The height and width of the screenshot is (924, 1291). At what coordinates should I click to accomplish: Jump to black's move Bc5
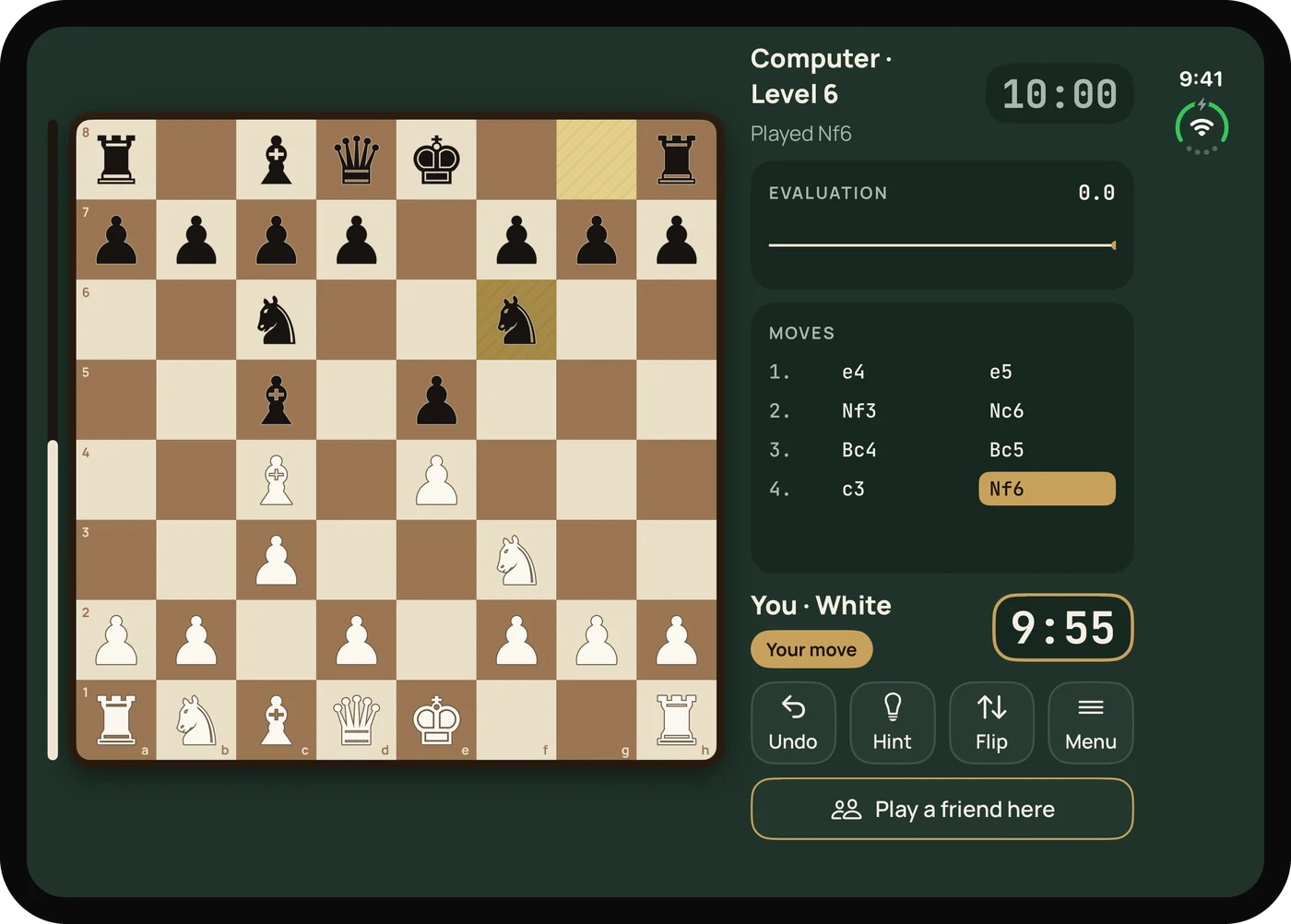(1006, 450)
